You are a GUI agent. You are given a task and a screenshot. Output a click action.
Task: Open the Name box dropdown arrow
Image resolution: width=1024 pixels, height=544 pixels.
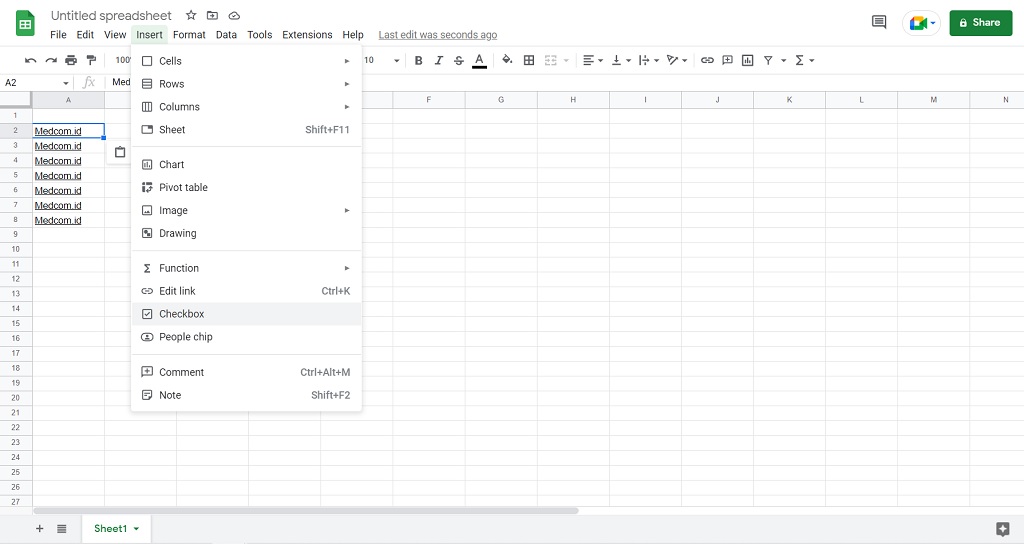[x=66, y=83]
